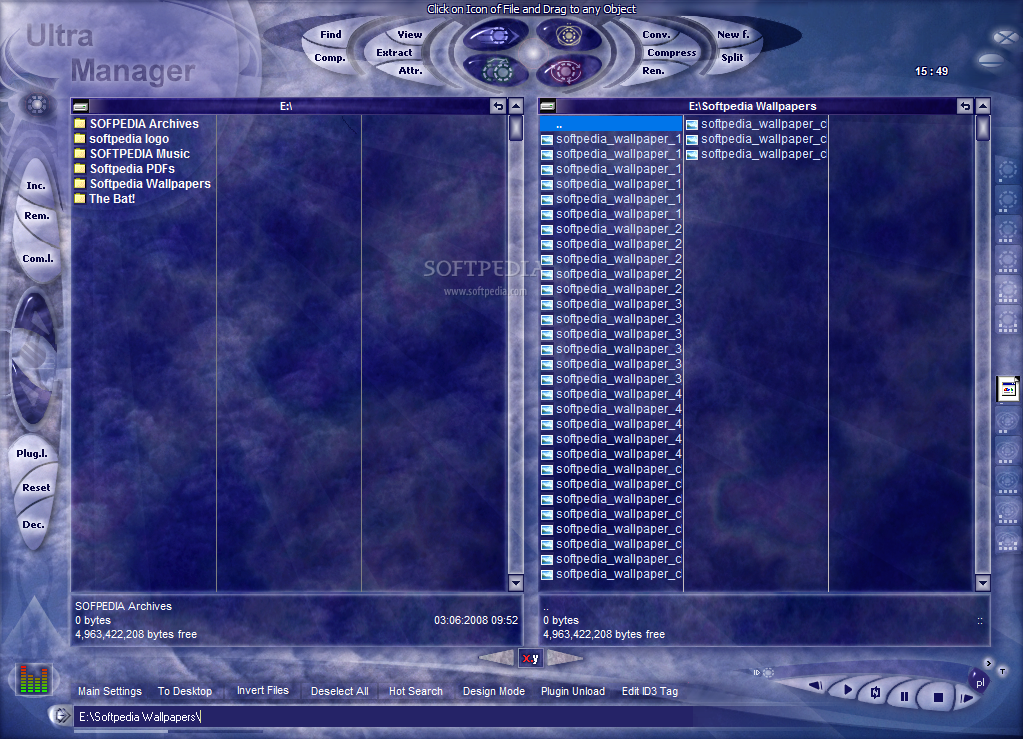Screen dimensions: 1023x739
Task: Open the equalizer bars icon
Action: tap(33, 678)
